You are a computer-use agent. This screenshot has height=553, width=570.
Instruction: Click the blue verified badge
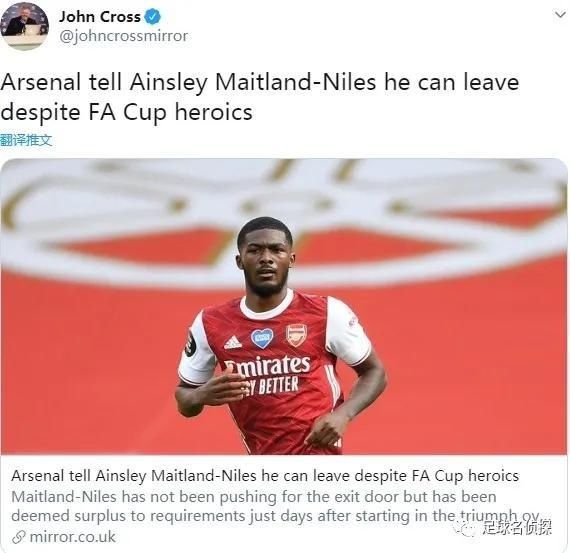tap(153, 17)
